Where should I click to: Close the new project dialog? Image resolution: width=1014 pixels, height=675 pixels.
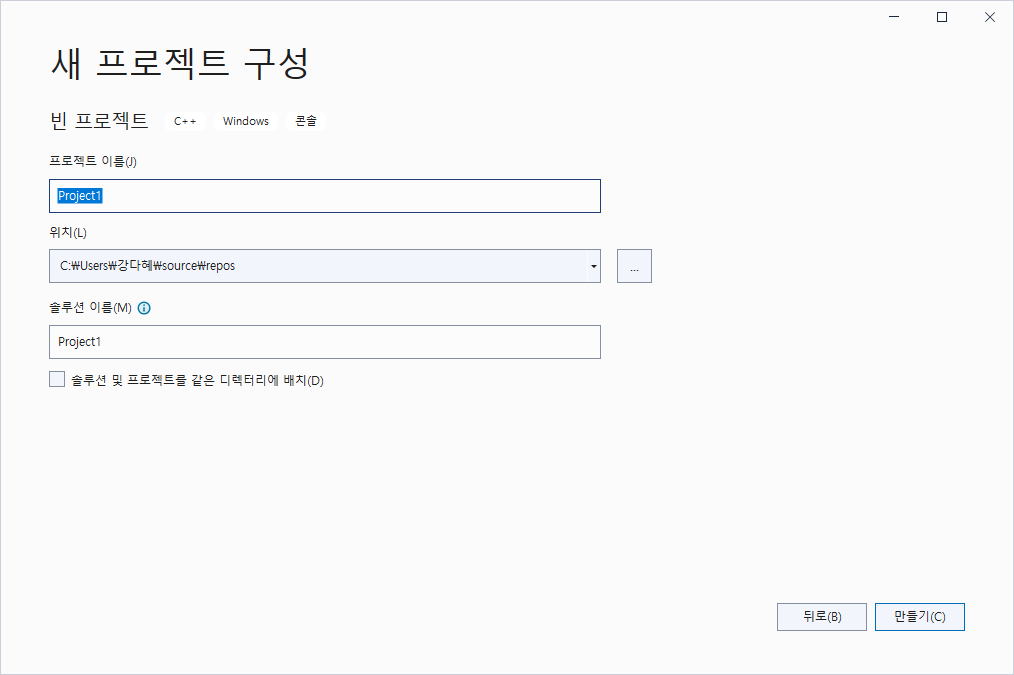click(x=990, y=17)
